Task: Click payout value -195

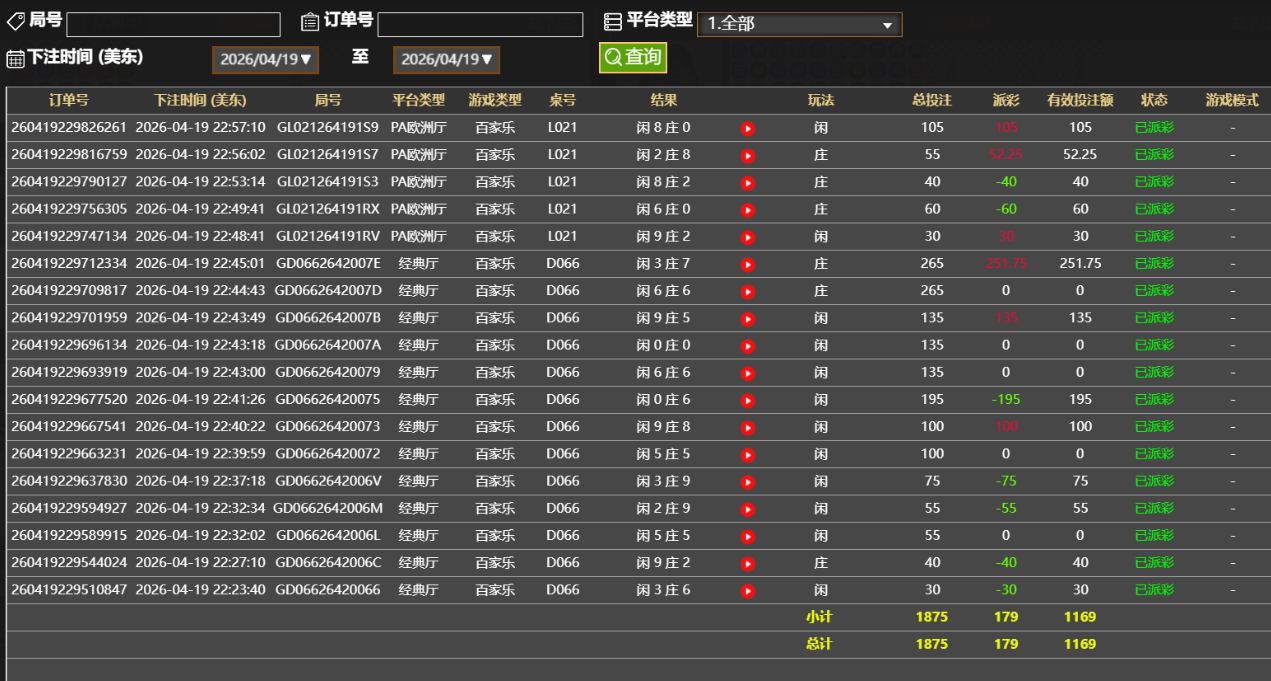Action: 1006,400
